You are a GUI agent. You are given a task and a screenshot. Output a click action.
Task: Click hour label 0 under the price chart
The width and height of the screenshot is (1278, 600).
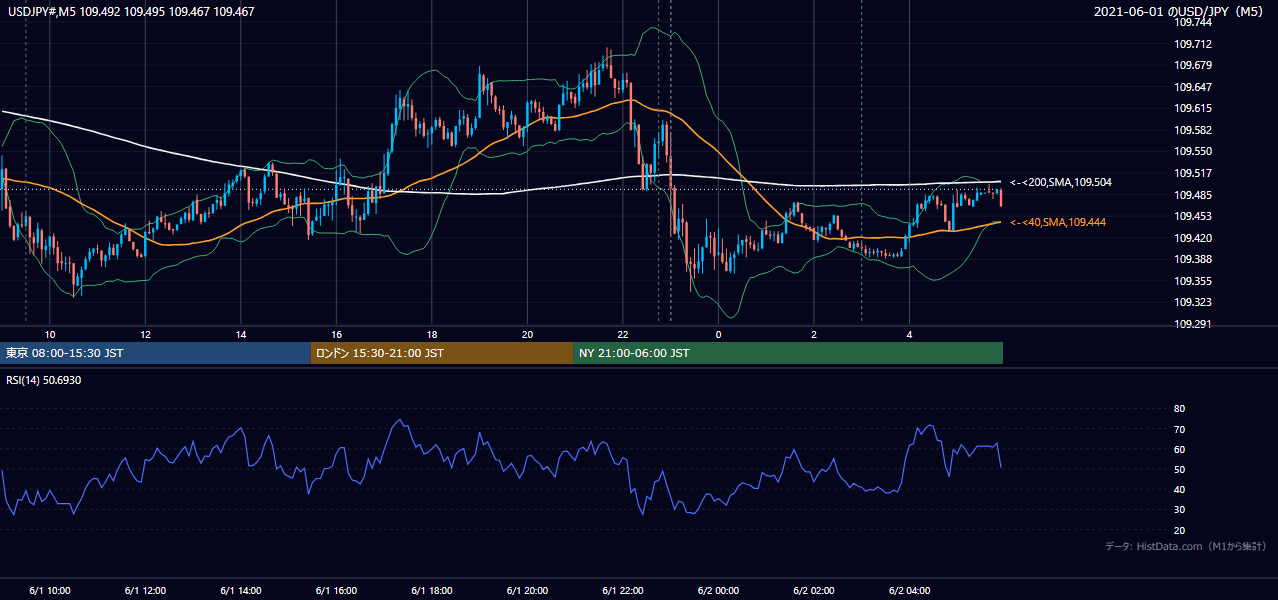tap(718, 334)
